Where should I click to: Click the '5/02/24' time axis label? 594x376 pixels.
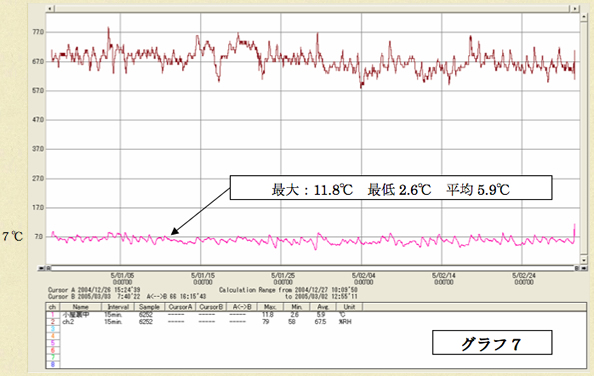[x=524, y=276]
